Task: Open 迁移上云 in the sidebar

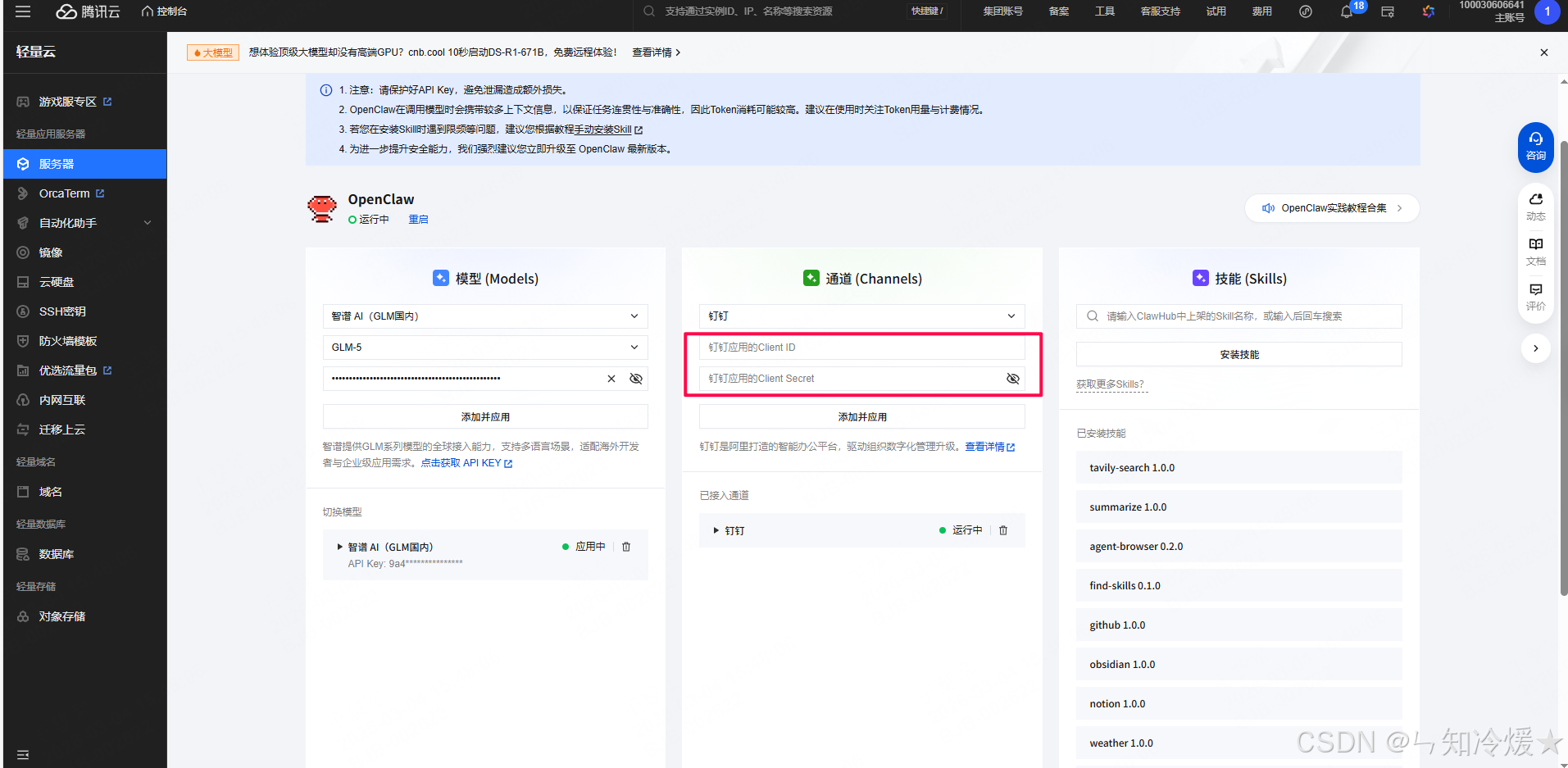Action: point(62,429)
